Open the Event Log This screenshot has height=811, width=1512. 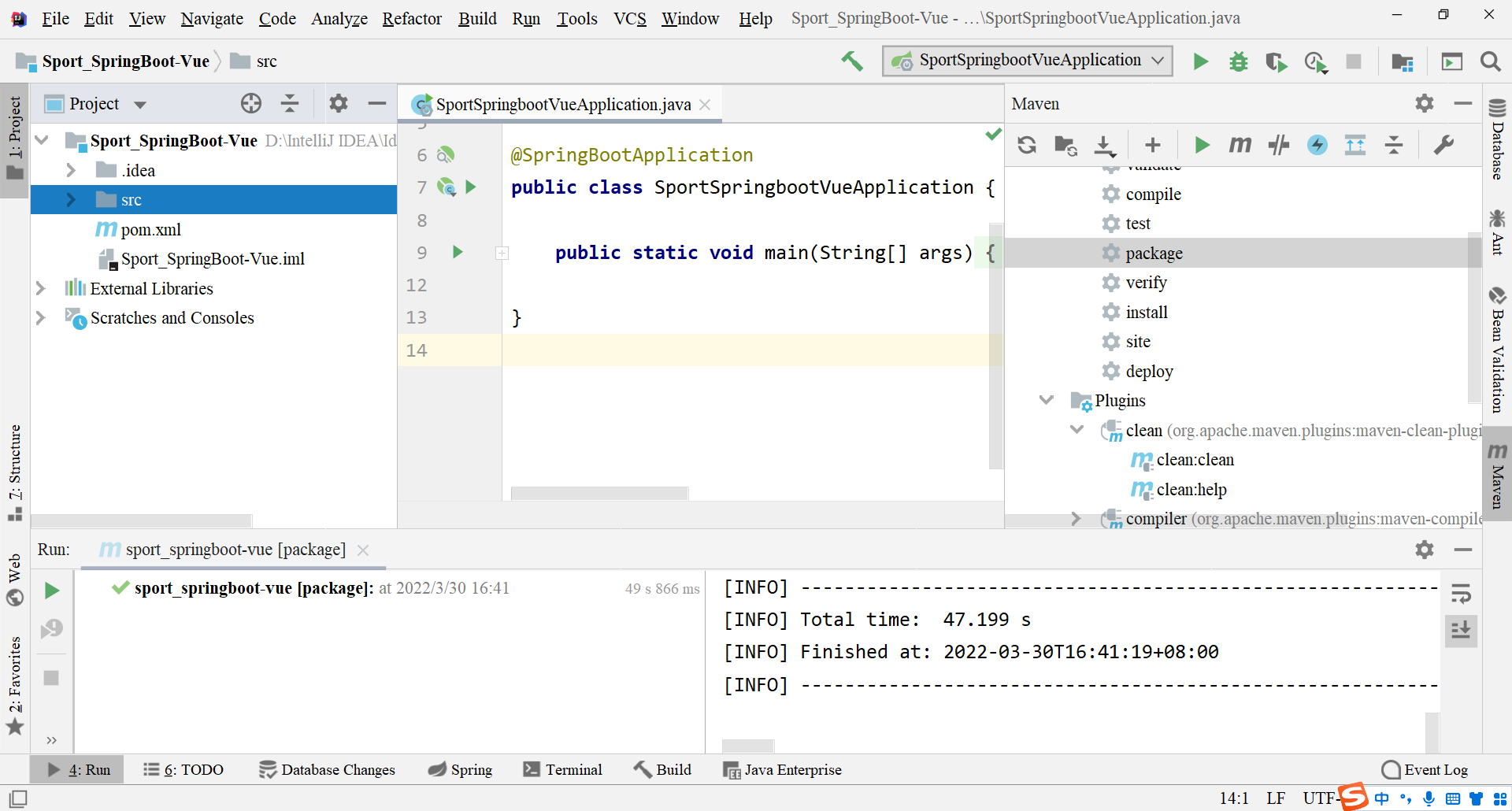click(x=1425, y=769)
